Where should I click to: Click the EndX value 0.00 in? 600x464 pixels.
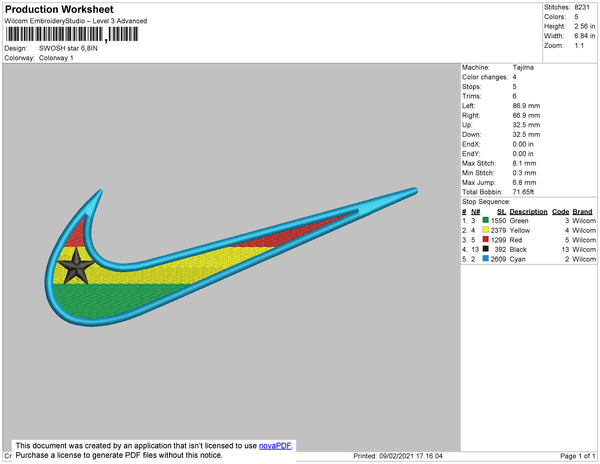point(523,144)
